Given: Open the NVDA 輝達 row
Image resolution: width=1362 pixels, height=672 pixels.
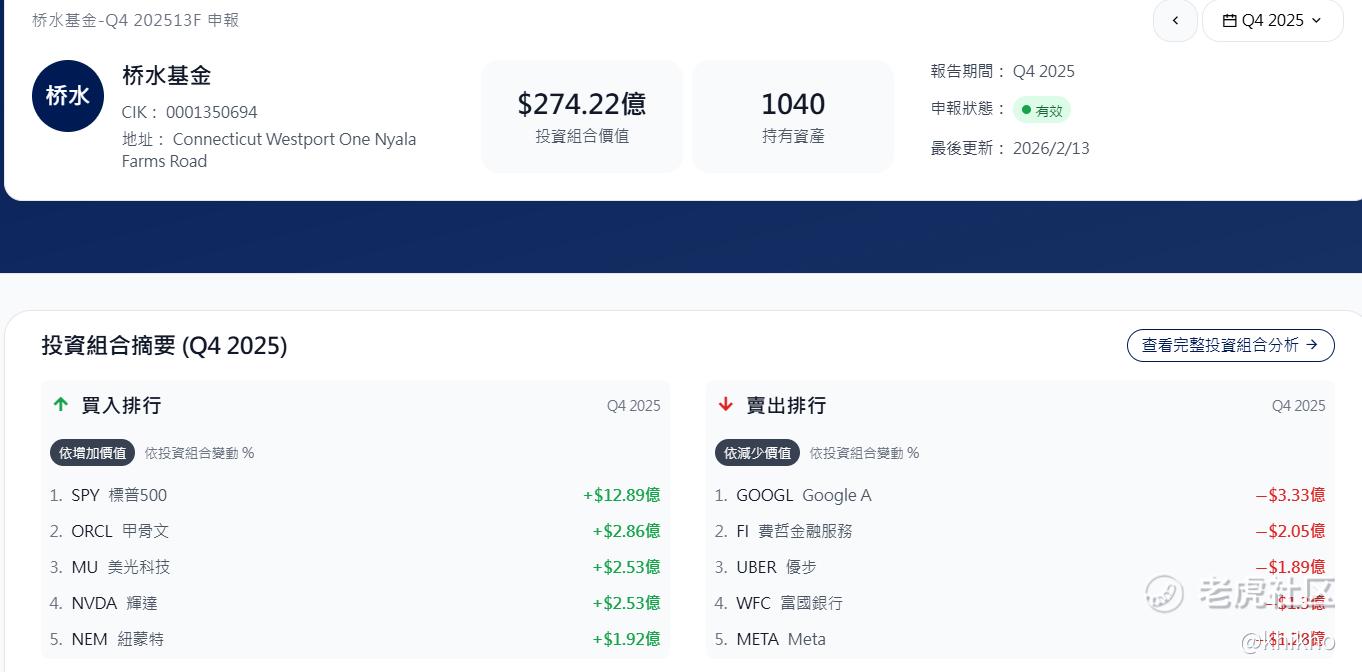Looking at the screenshot, I should click(x=355, y=603).
